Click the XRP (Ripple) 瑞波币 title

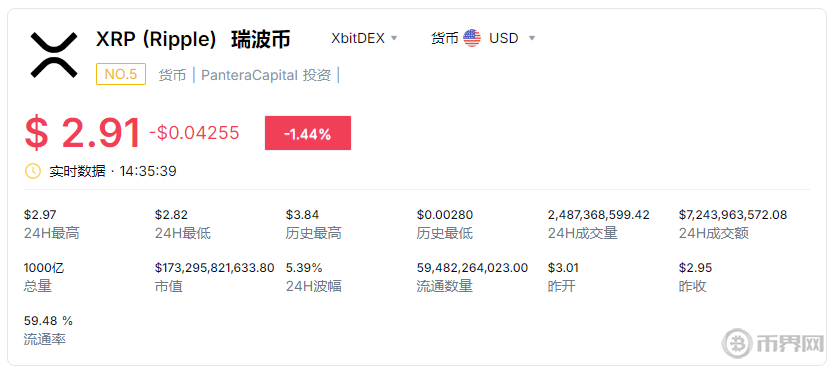pyautogui.click(x=193, y=39)
